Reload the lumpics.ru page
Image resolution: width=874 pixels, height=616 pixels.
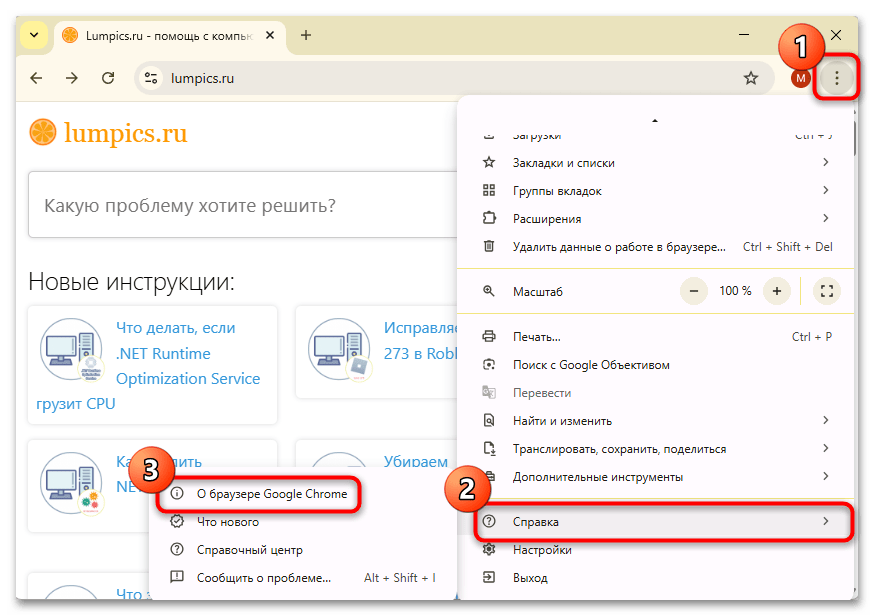click(108, 78)
